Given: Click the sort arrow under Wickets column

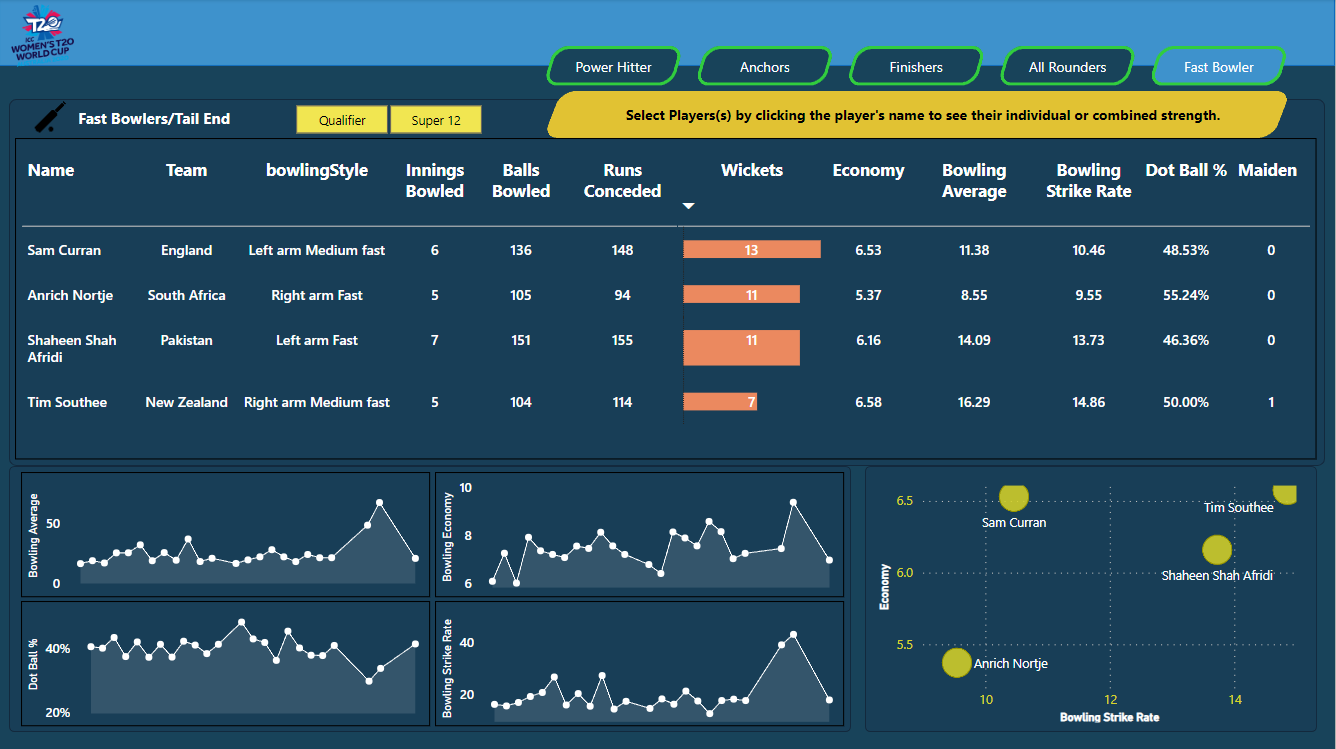Looking at the screenshot, I should [x=688, y=206].
